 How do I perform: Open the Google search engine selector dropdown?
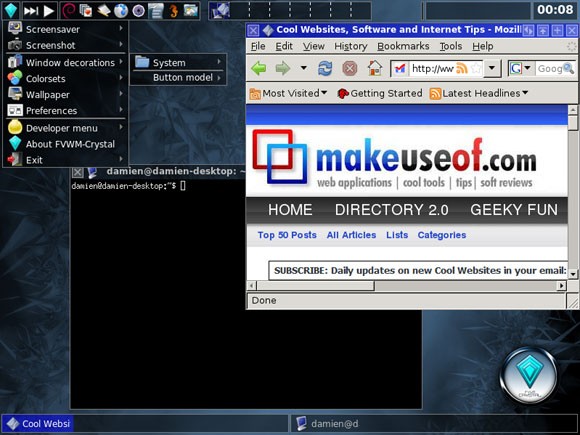coord(520,68)
